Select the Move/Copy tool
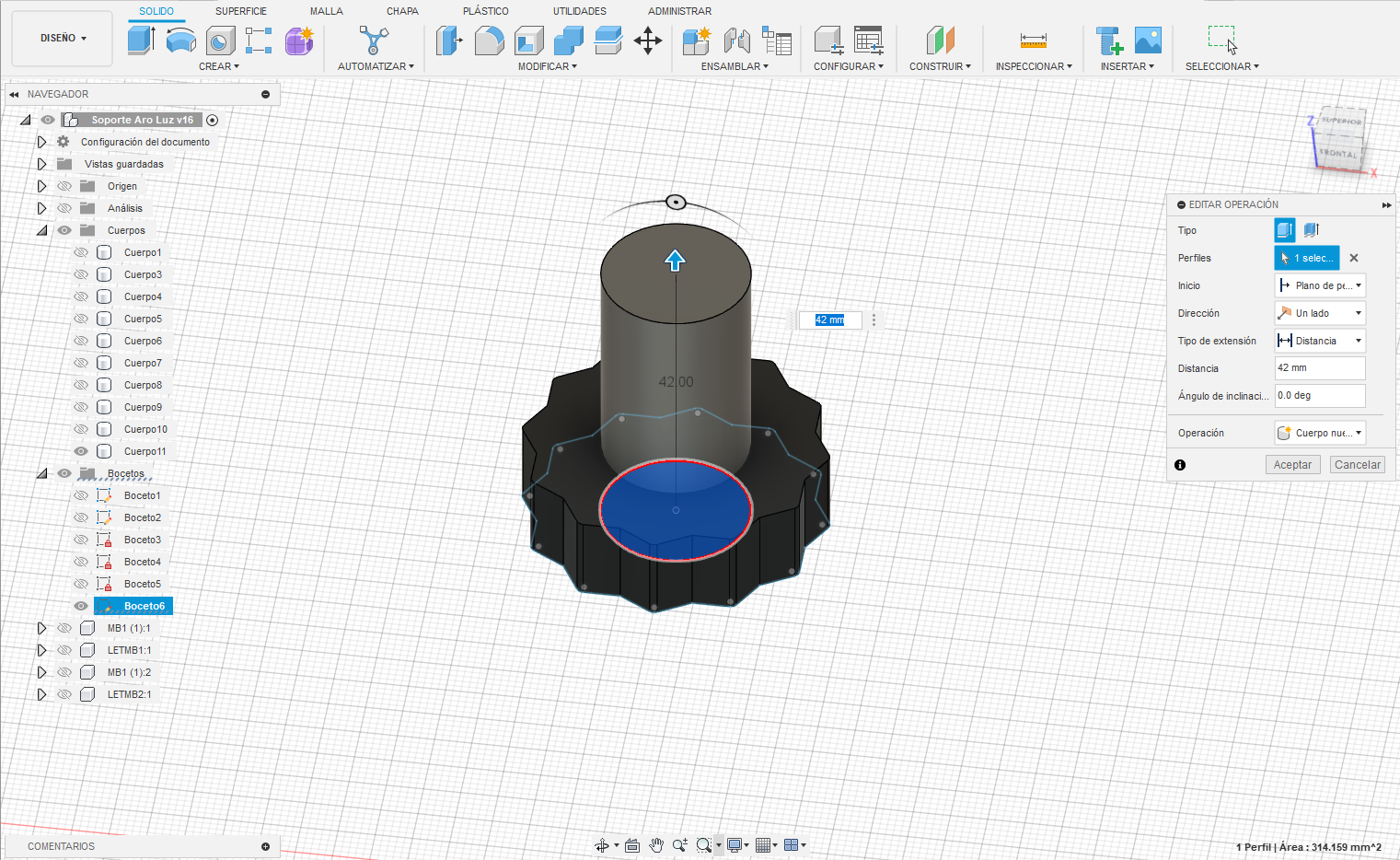The width and height of the screenshot is (1400, 860). [x=648, y=41]
